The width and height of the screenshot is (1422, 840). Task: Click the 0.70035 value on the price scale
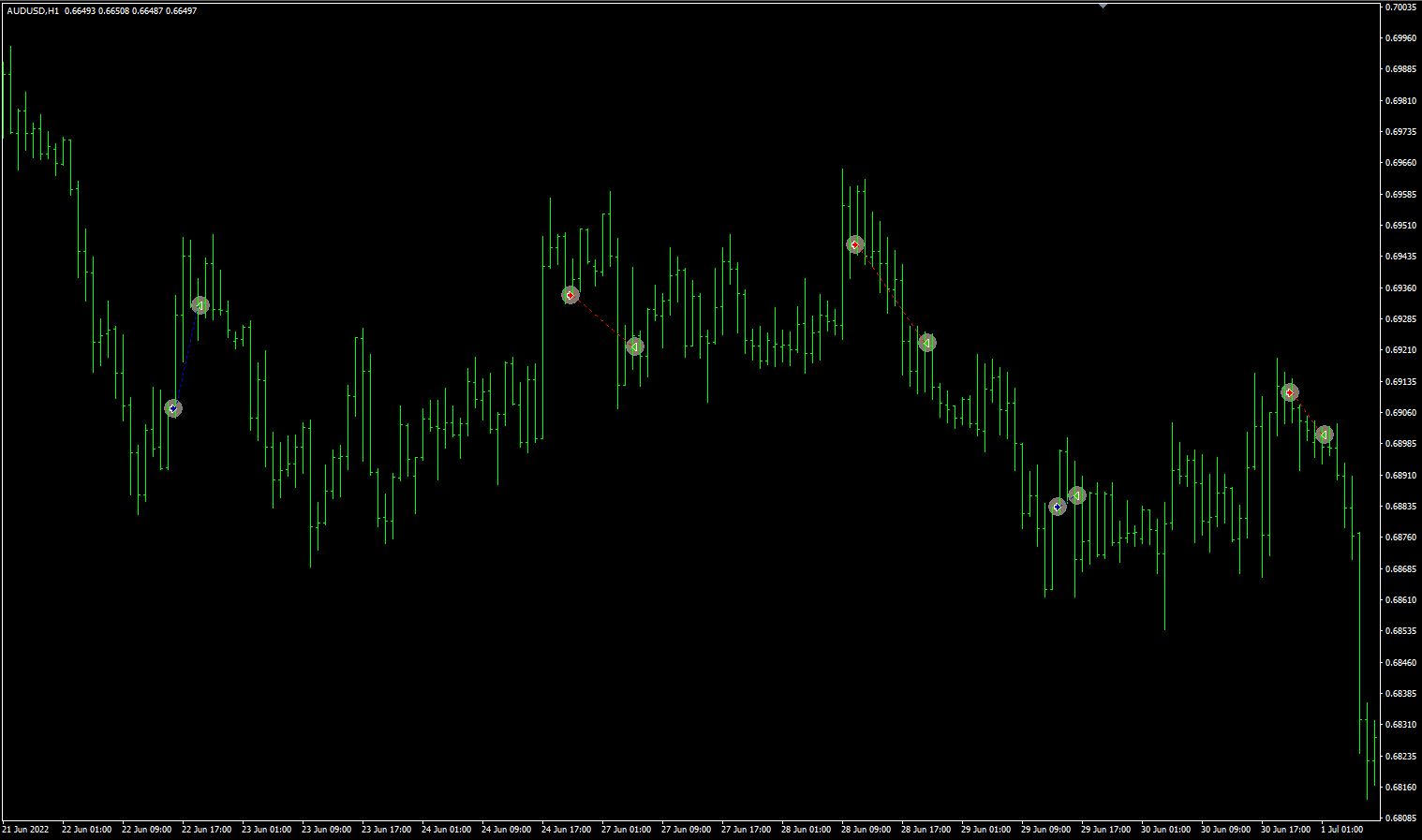pos(1402,7)
